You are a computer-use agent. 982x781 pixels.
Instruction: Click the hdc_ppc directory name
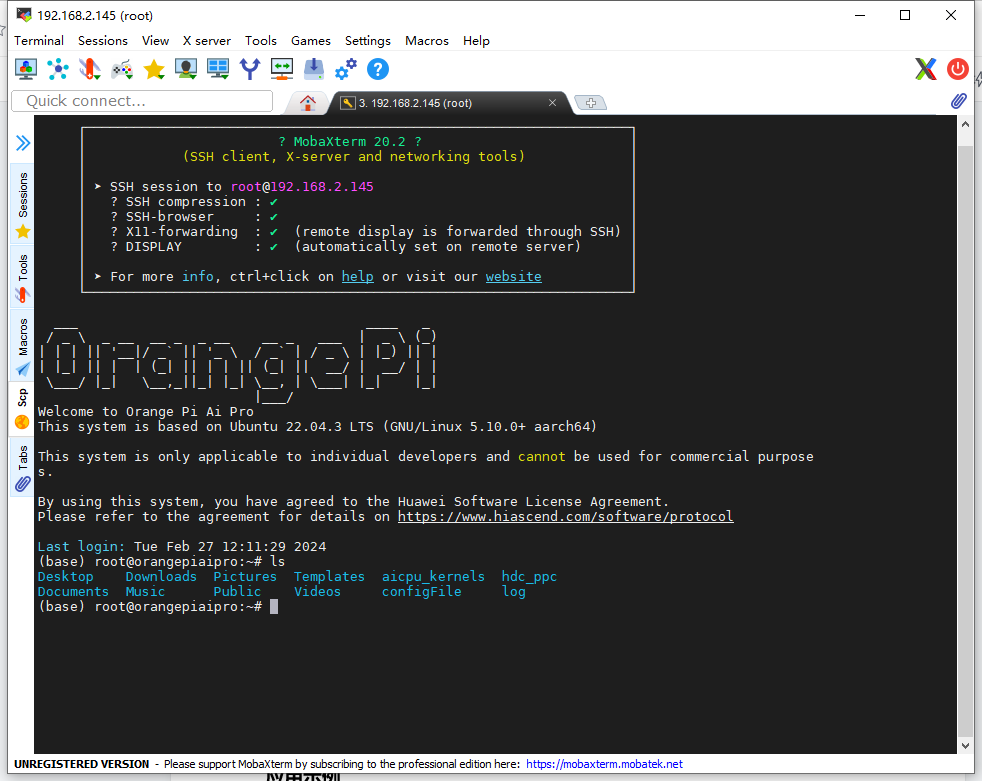[529, 576]
